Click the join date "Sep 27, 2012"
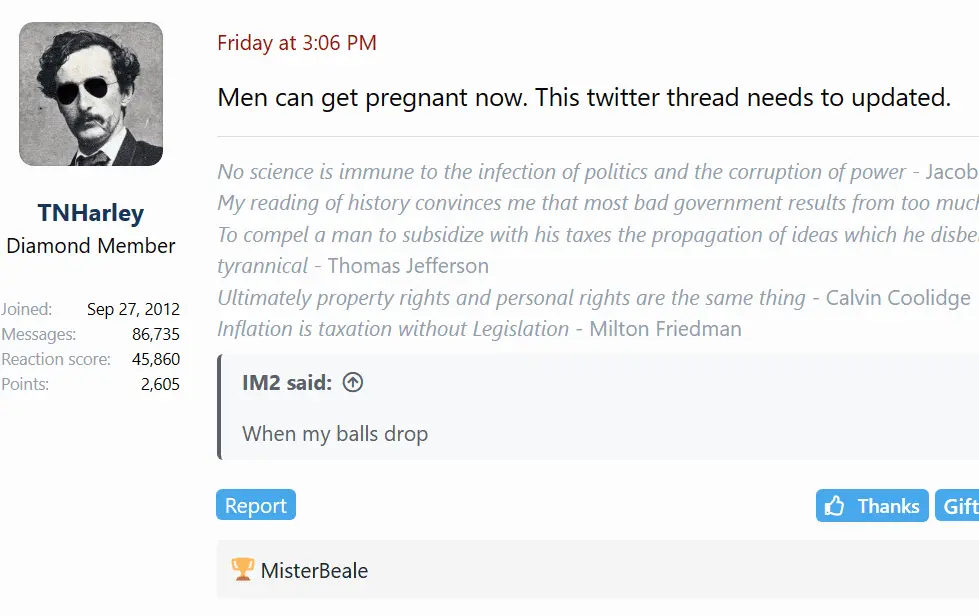The height and width of the screenshot is (616, 979). pyautogui.click(x=133, y=309)
